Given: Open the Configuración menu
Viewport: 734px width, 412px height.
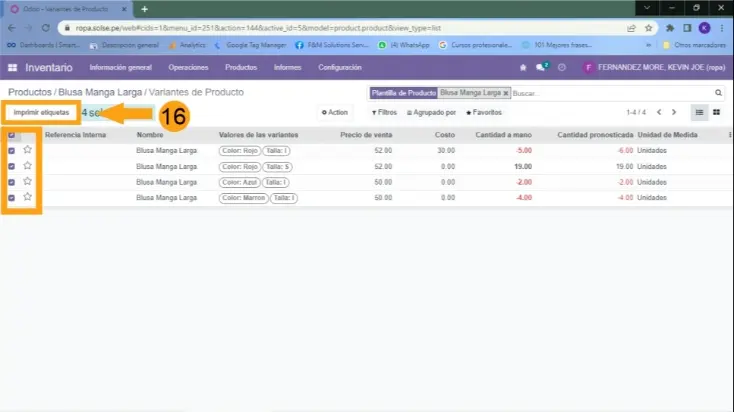Looking at the screenshot, I should click(339, 67).
